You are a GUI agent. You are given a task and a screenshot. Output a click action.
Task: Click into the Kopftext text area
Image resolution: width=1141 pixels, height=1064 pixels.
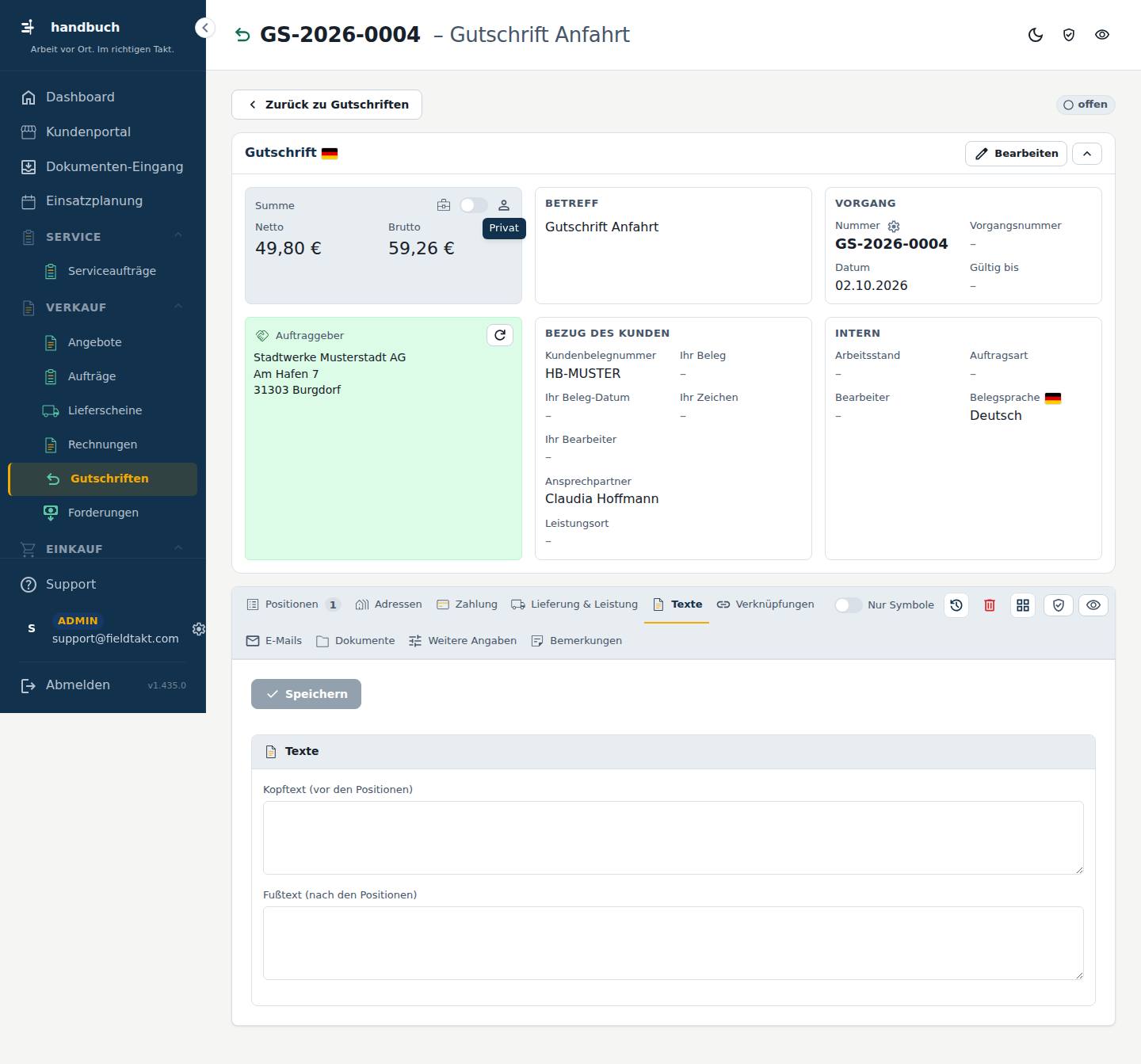[x=674, y=838]
